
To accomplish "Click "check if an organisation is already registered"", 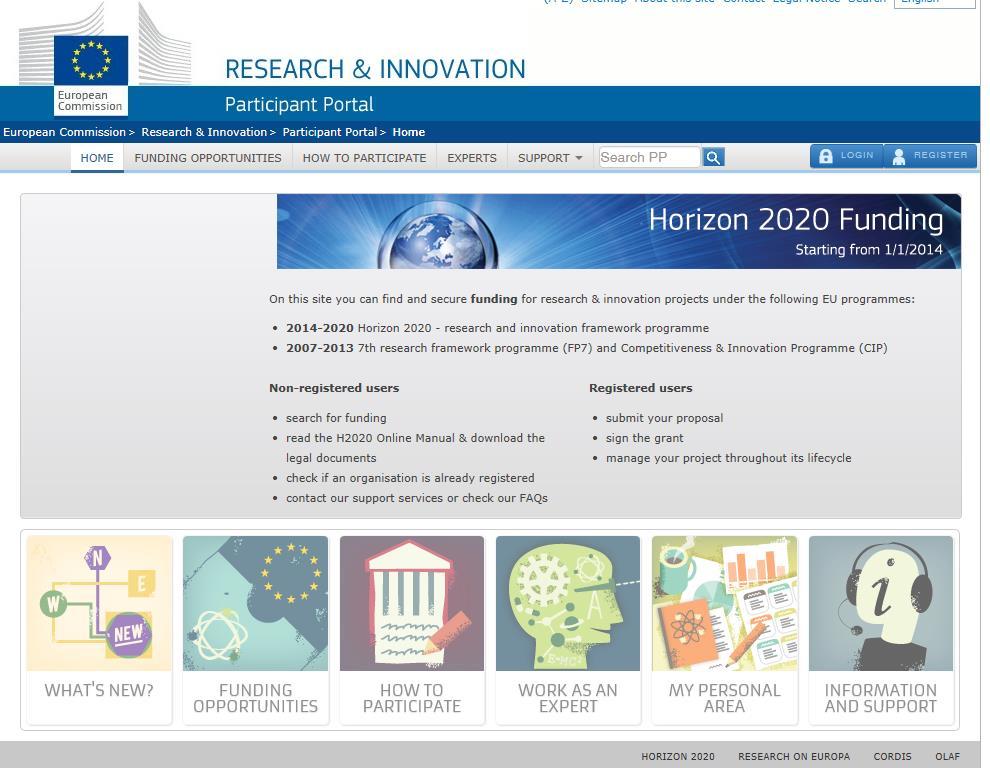I will pos(410,477).
